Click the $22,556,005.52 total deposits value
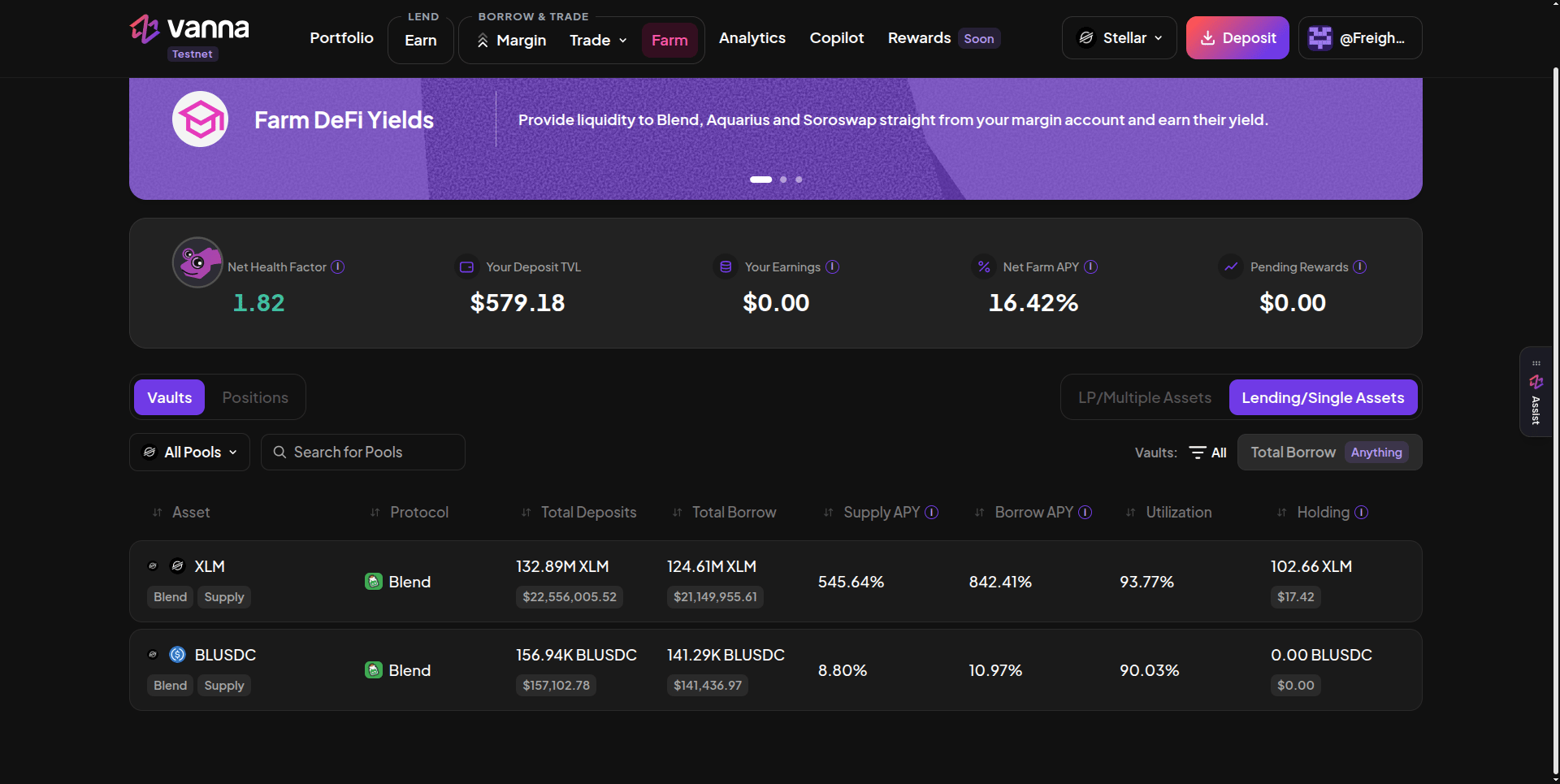 click(x=570, y=597)
